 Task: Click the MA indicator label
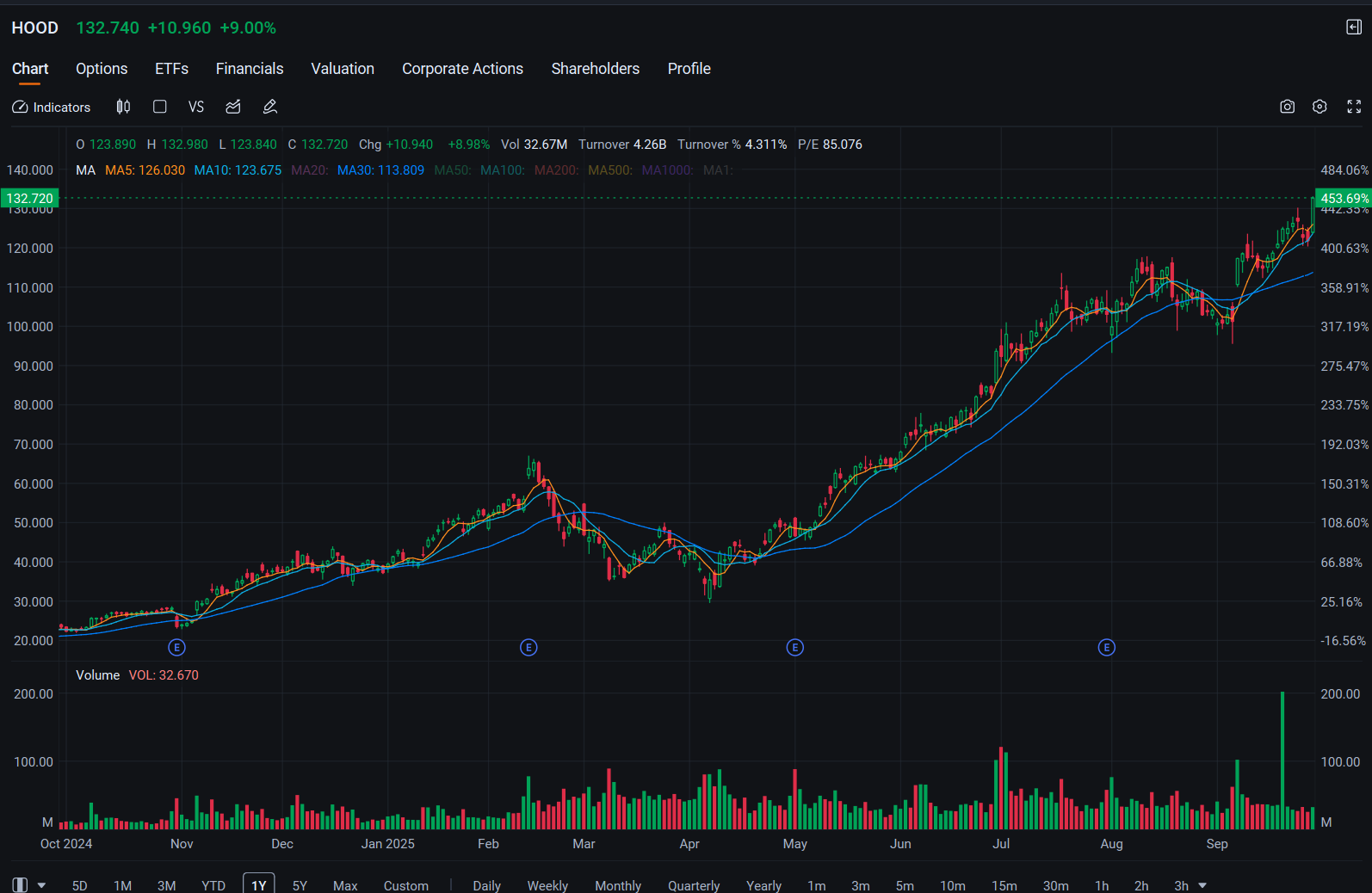(x=85, y=170)
